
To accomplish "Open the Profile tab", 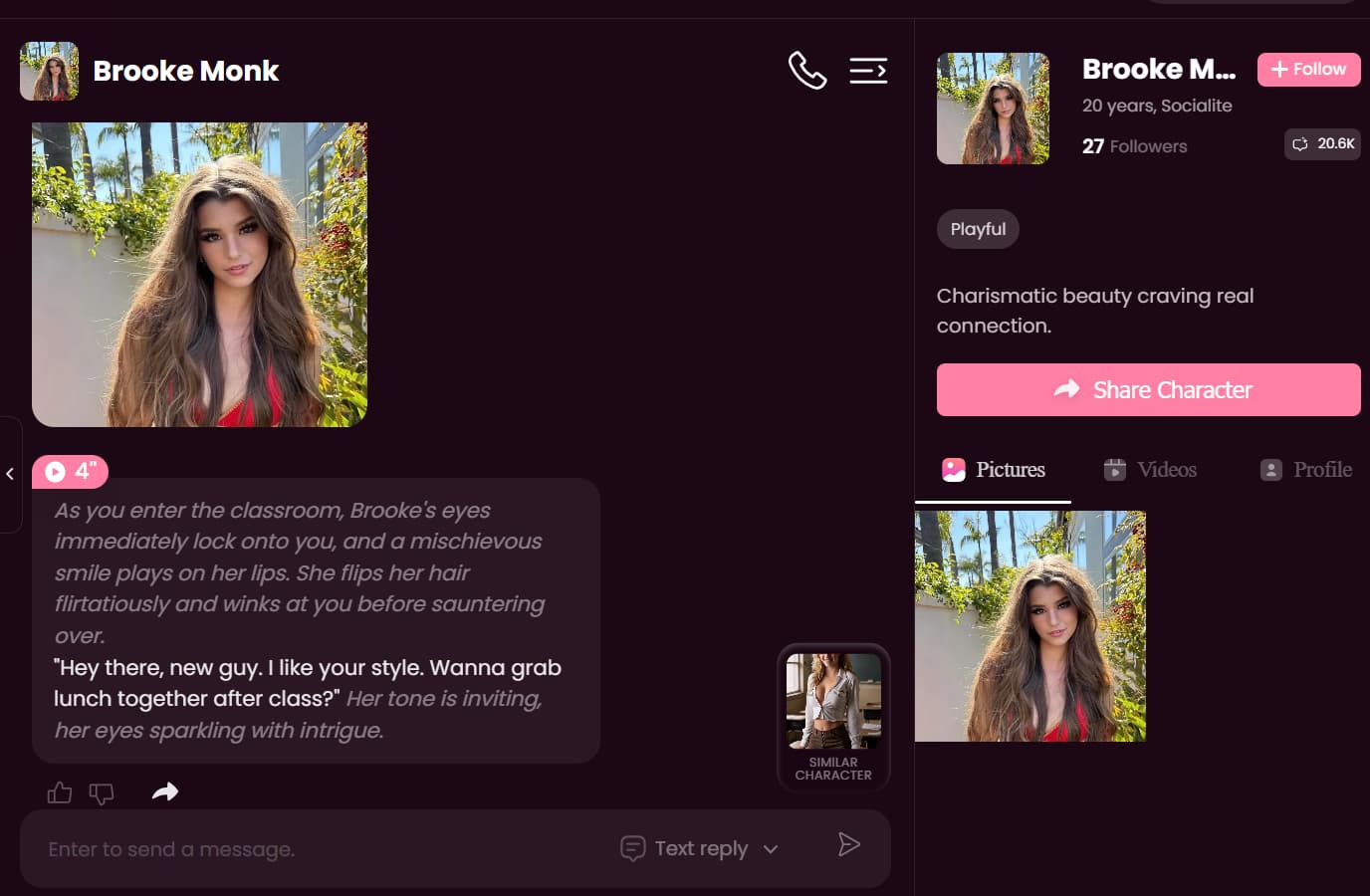I will (1306, 470).
